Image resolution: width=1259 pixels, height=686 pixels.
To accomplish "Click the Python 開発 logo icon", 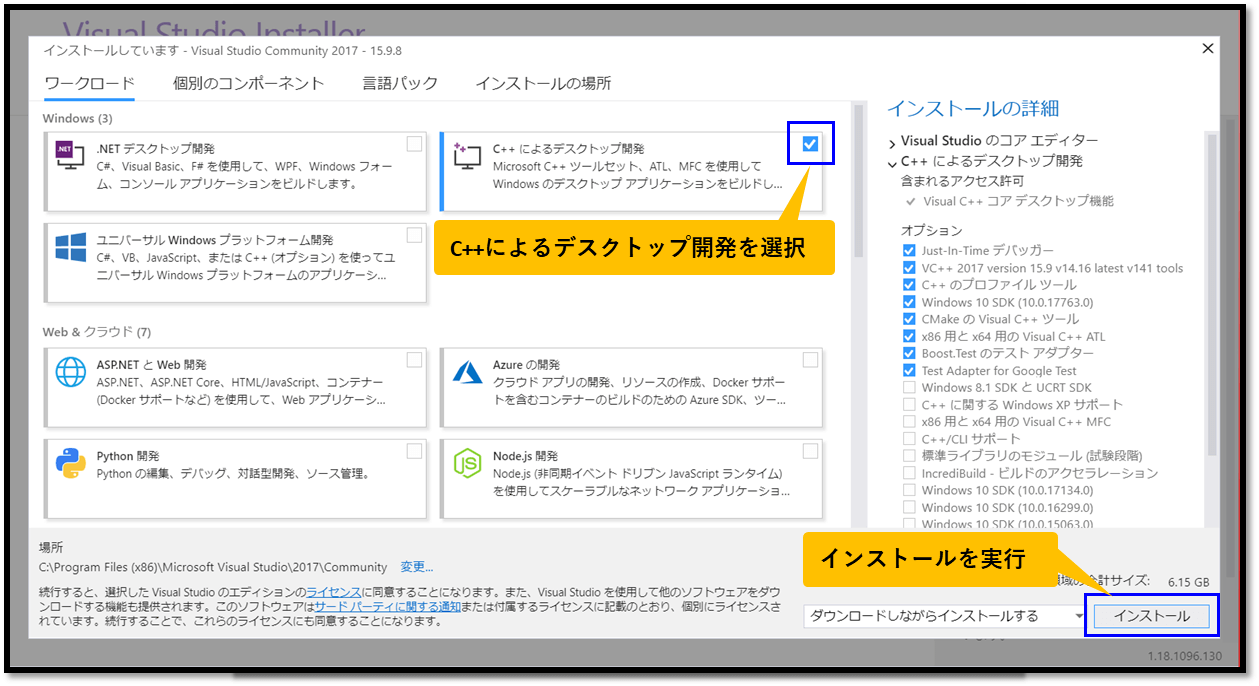I will click(70, 463).
